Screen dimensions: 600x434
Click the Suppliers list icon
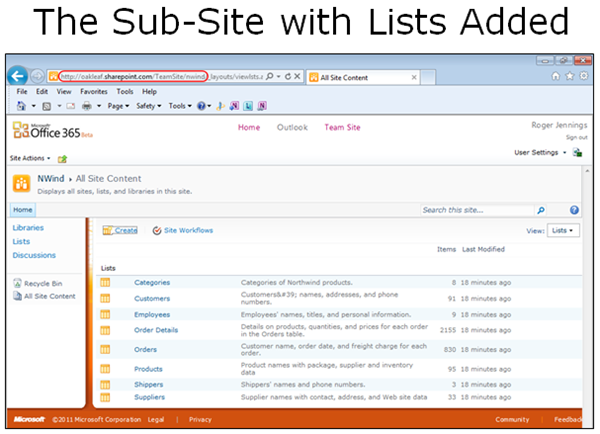(x=105, y=398)
